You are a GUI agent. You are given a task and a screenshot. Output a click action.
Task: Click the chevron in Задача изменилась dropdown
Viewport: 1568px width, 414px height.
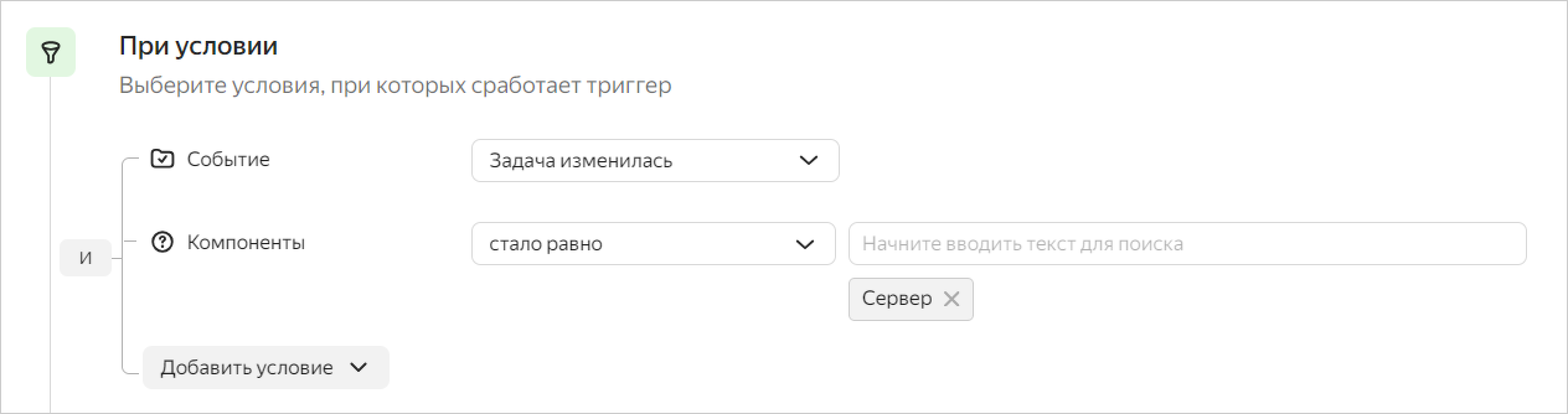point(808,161)
